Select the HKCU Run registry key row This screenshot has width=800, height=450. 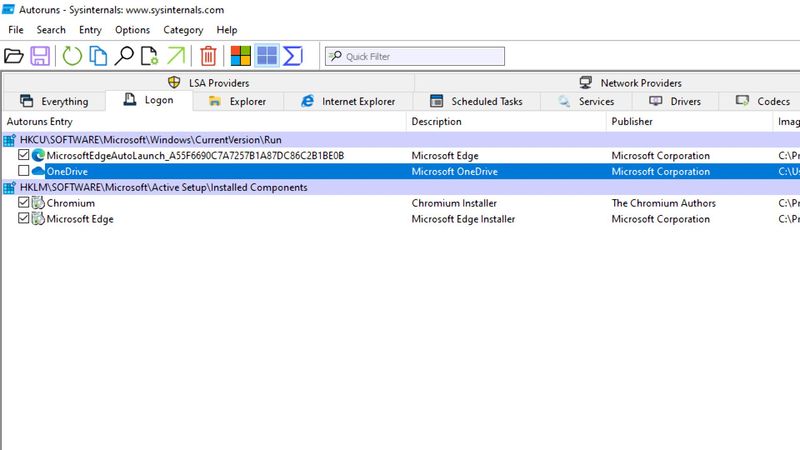(x=401, y=140)
